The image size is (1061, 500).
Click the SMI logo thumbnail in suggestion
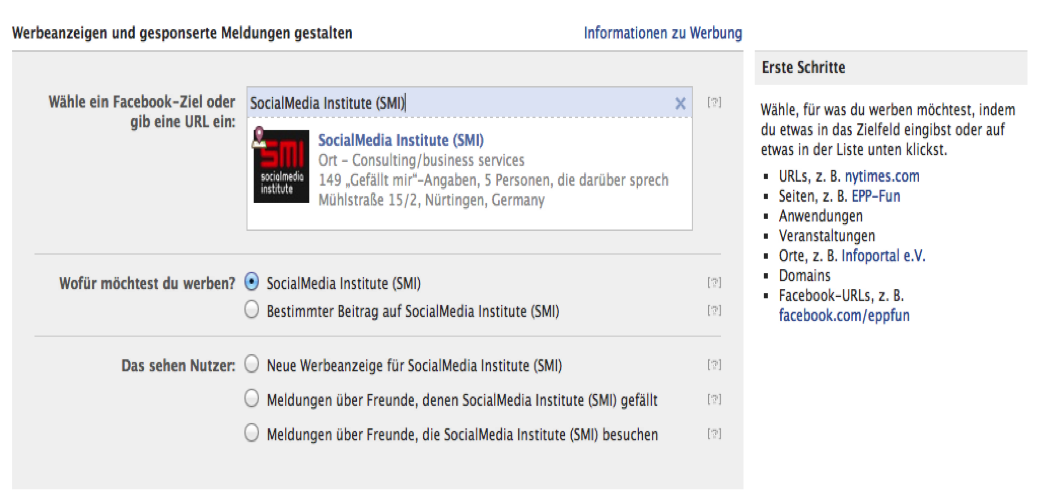[x=281, y=166]
